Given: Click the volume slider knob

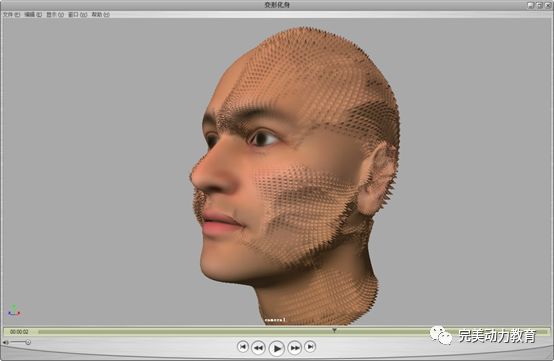Looking at the screenshot, I should tap(28, 342).
